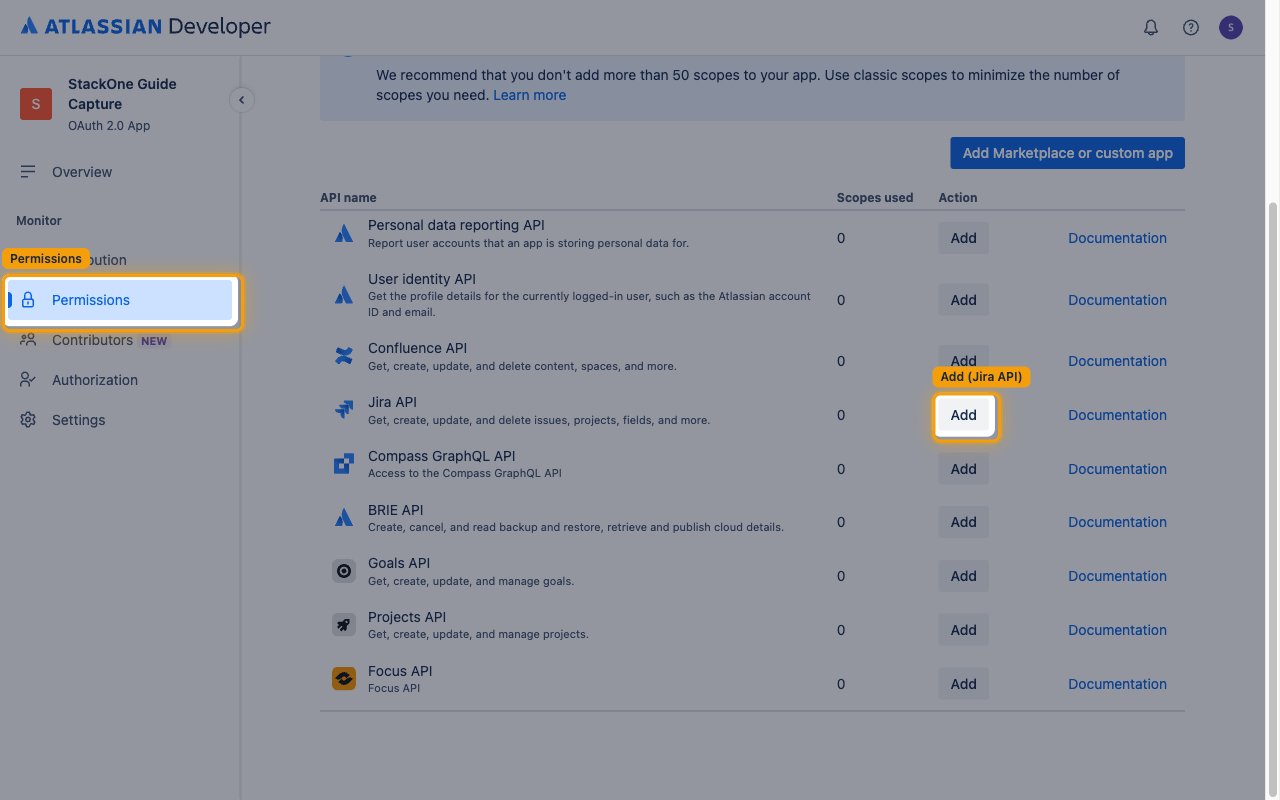The height and width of the screenshot is (800, 1280).
Task: Open Documentation for Confluence API
Action: tap(1117, 361)
